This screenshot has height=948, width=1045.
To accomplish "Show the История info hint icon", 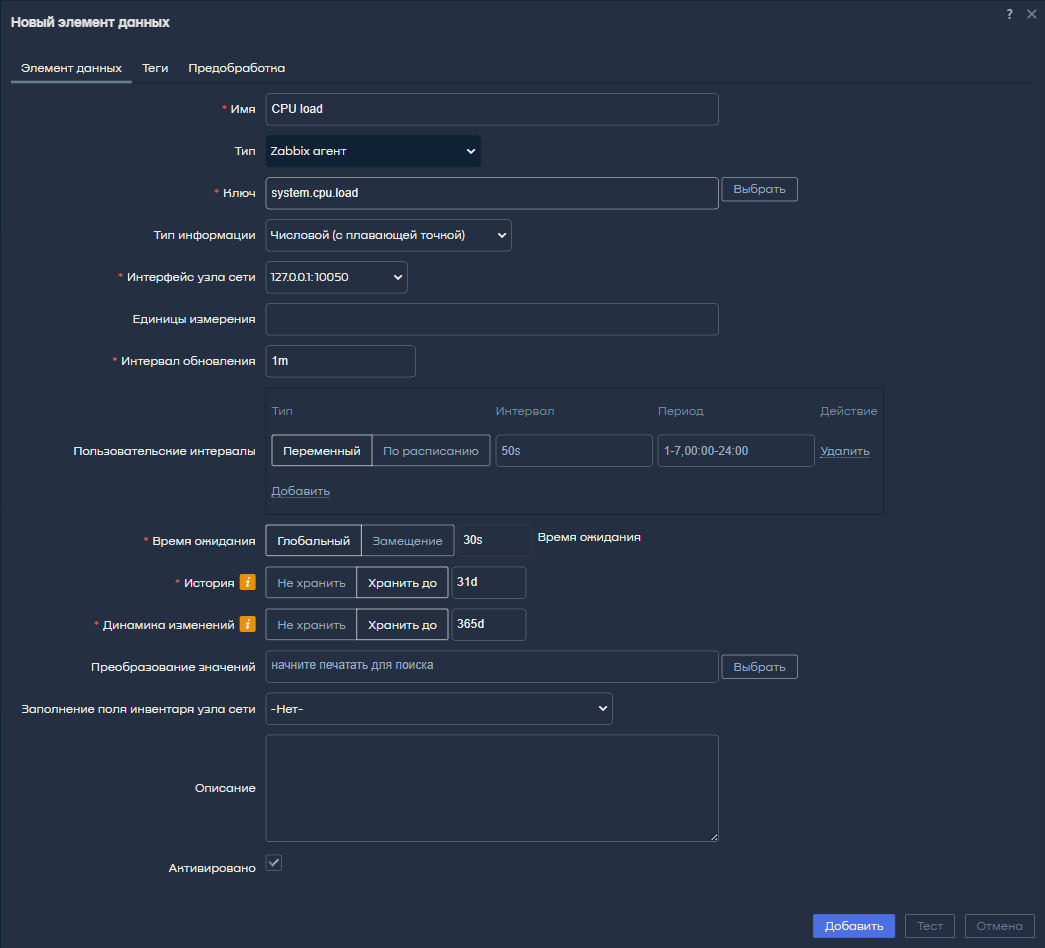I will pos(247,582).
